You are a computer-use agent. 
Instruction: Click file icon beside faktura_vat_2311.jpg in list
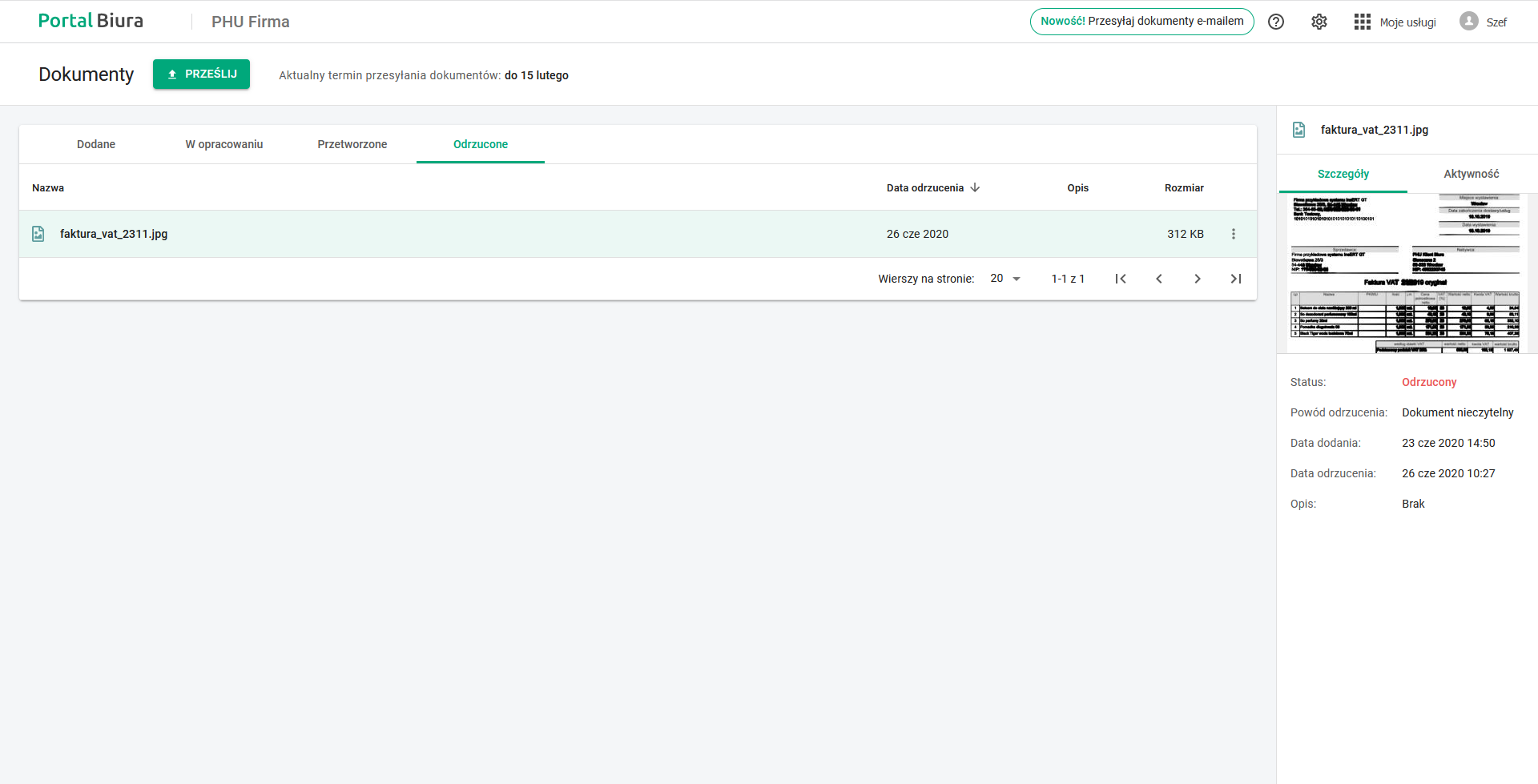coord(38,234)
